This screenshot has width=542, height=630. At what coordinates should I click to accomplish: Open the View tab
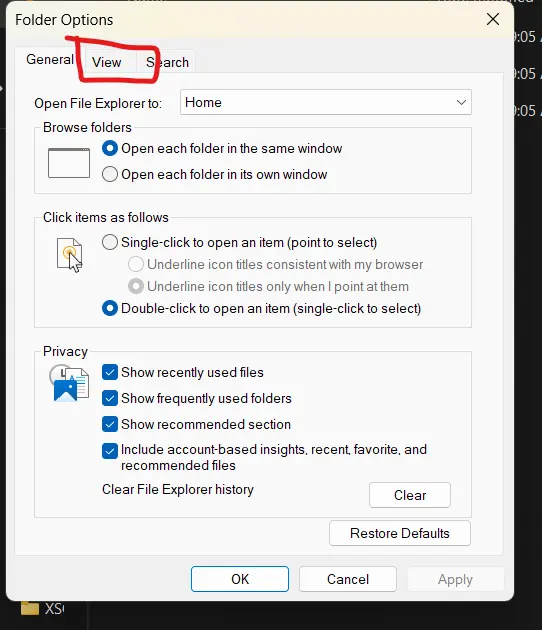pos(106,62)
